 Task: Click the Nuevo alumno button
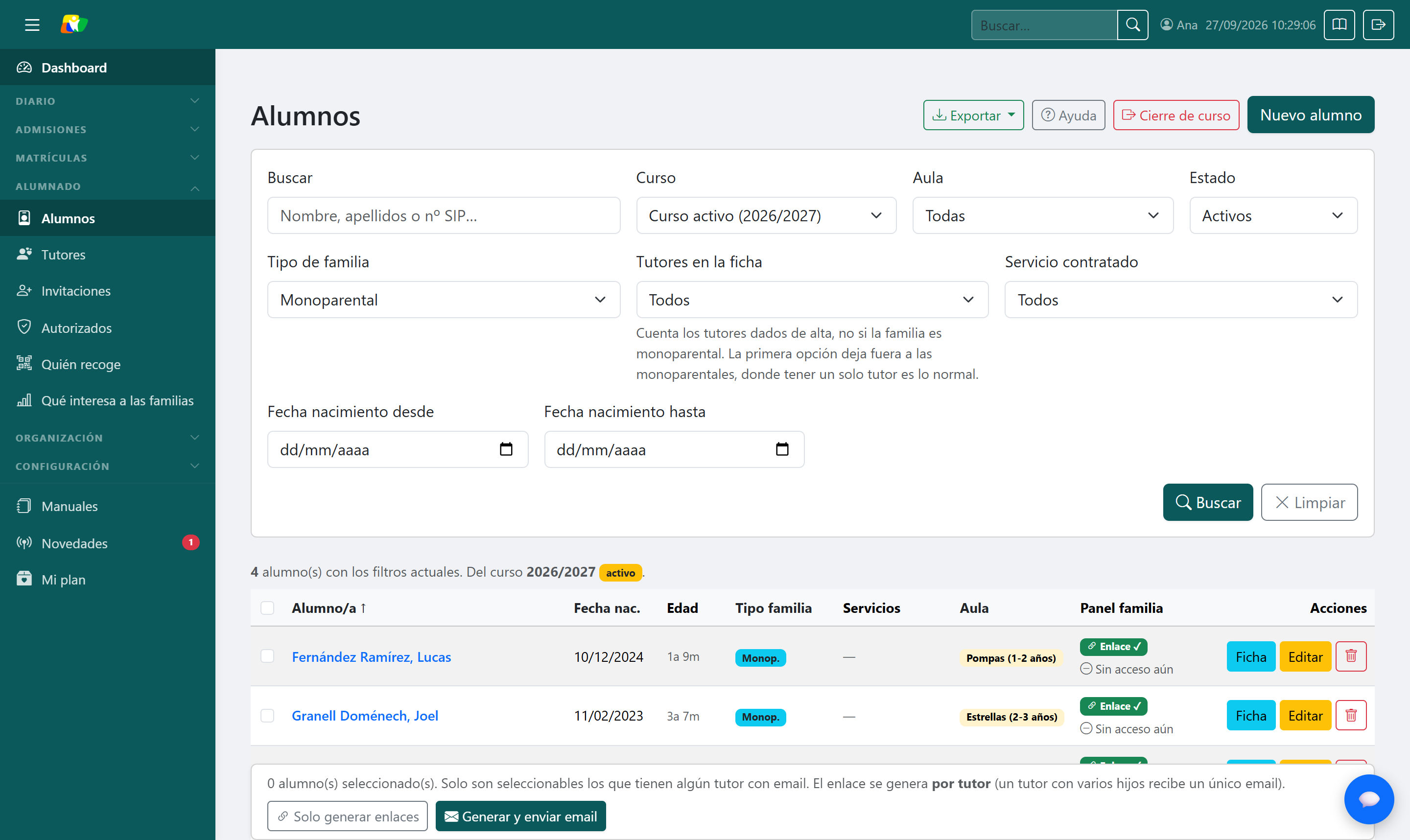pyautogui.click(x=1311, y=115)
